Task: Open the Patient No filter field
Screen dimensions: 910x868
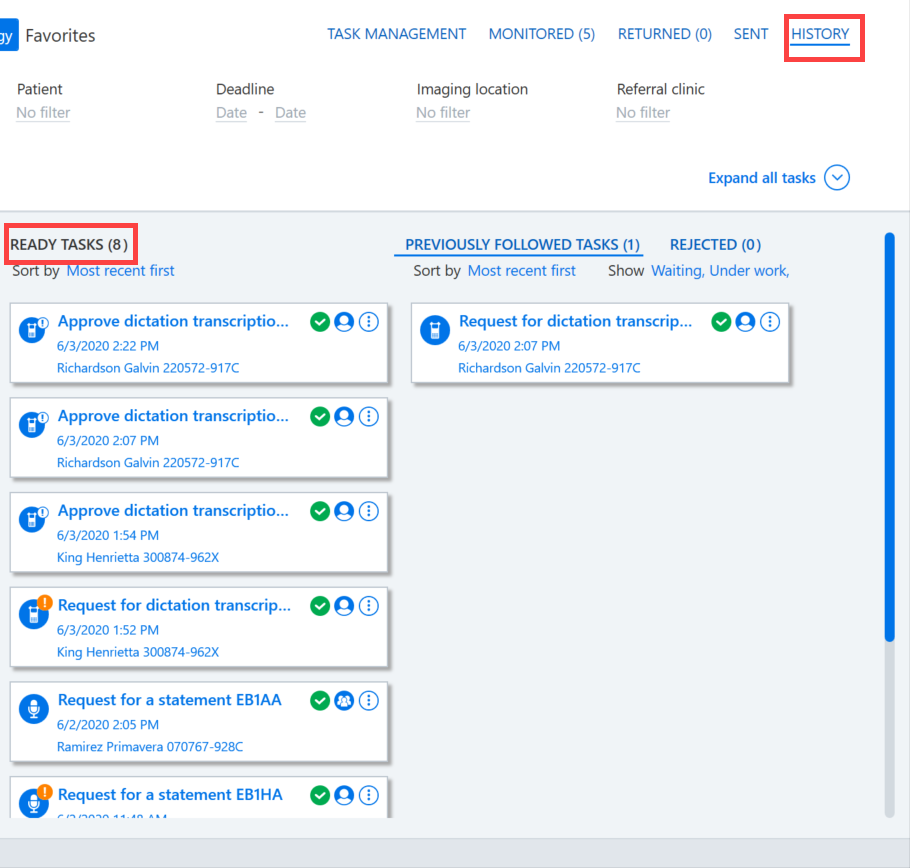Action: (x=43, y=113)
